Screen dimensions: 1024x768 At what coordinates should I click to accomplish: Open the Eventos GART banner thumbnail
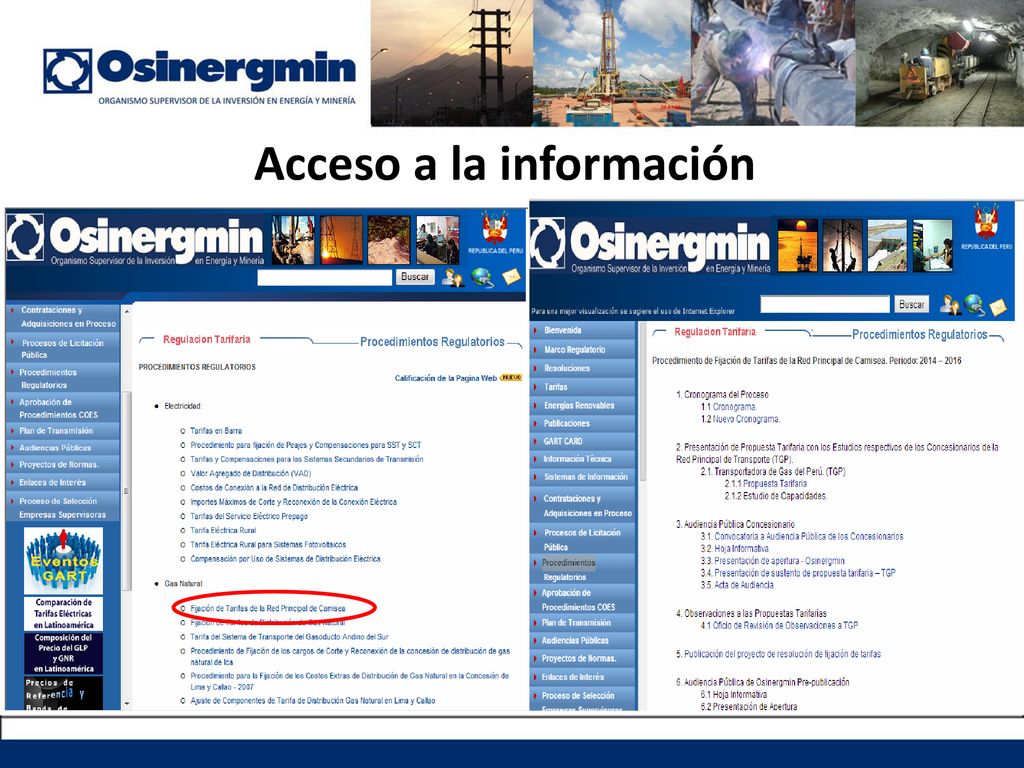(x=63, y=562)
